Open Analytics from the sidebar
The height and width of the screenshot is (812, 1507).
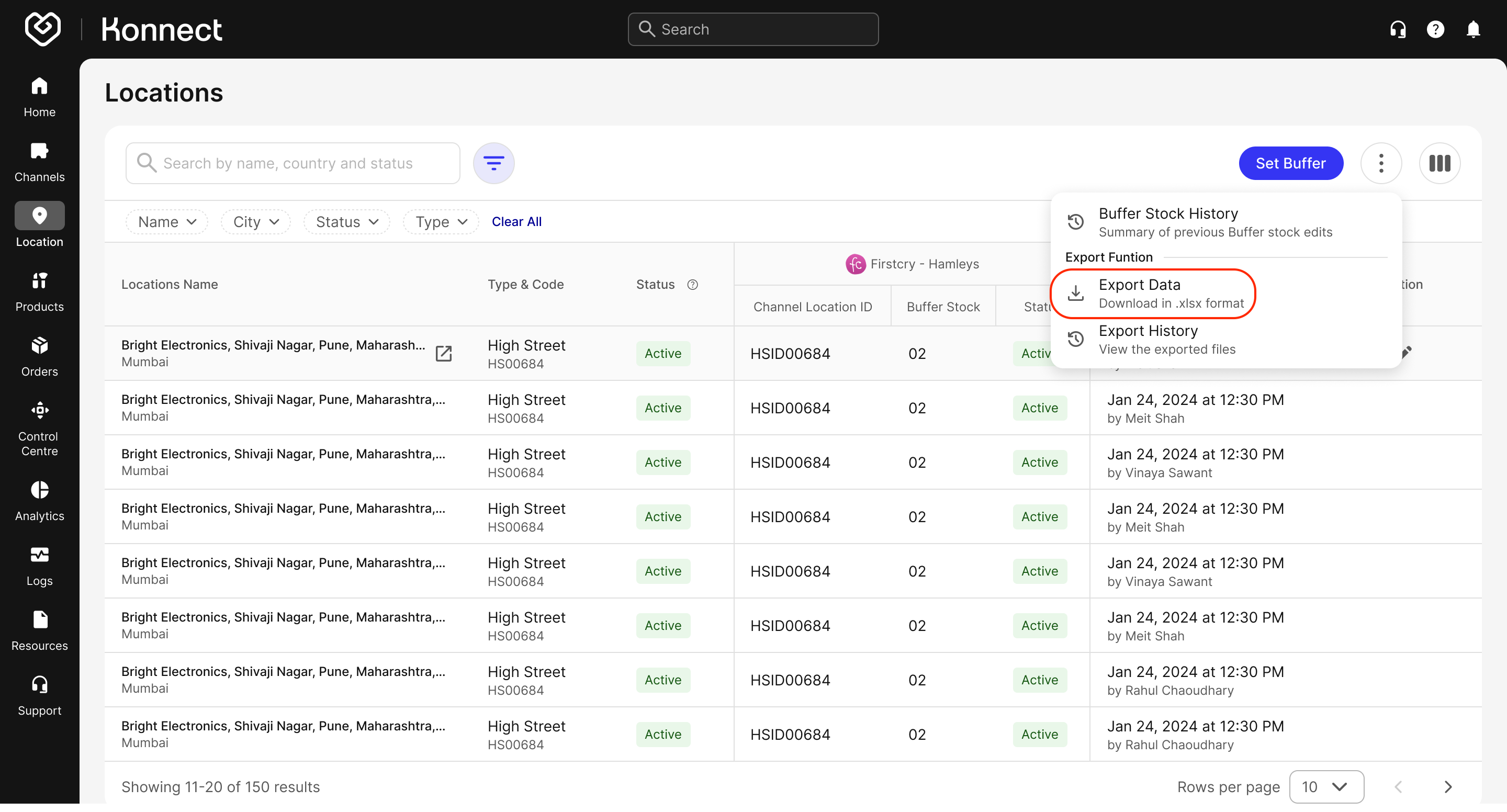click(39, 501)
